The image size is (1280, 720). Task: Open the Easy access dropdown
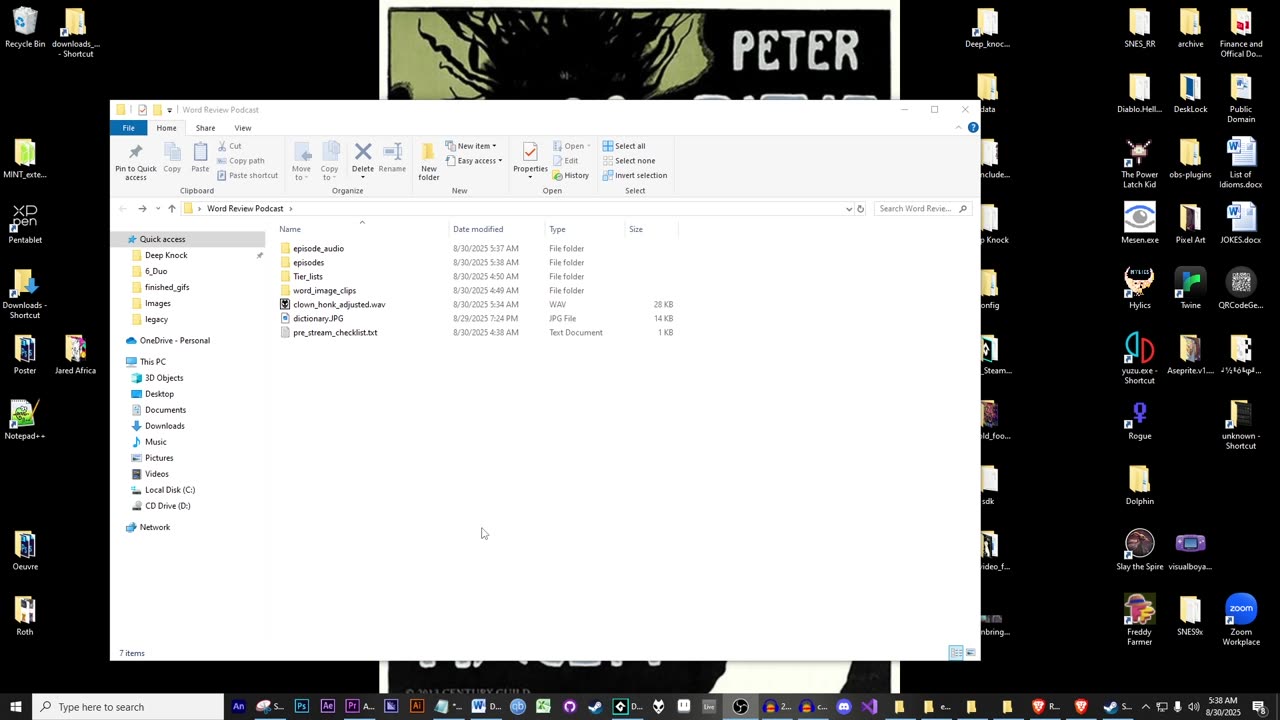pyautogui.click(x=473, y=161)
